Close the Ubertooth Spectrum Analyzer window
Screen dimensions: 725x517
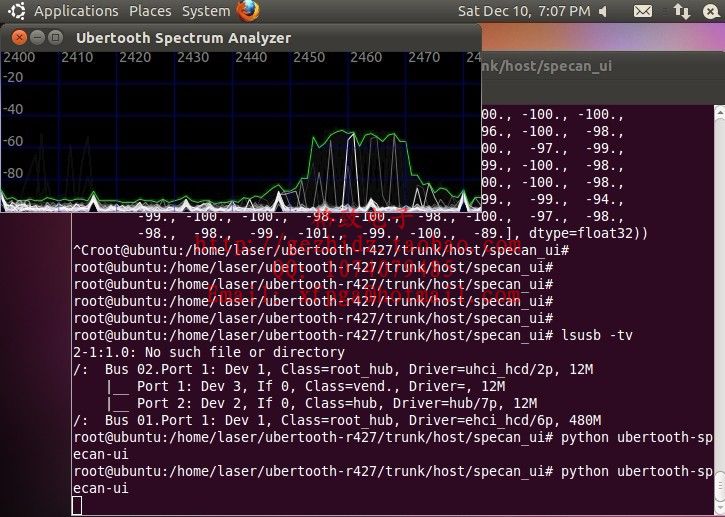click(19, 37)
